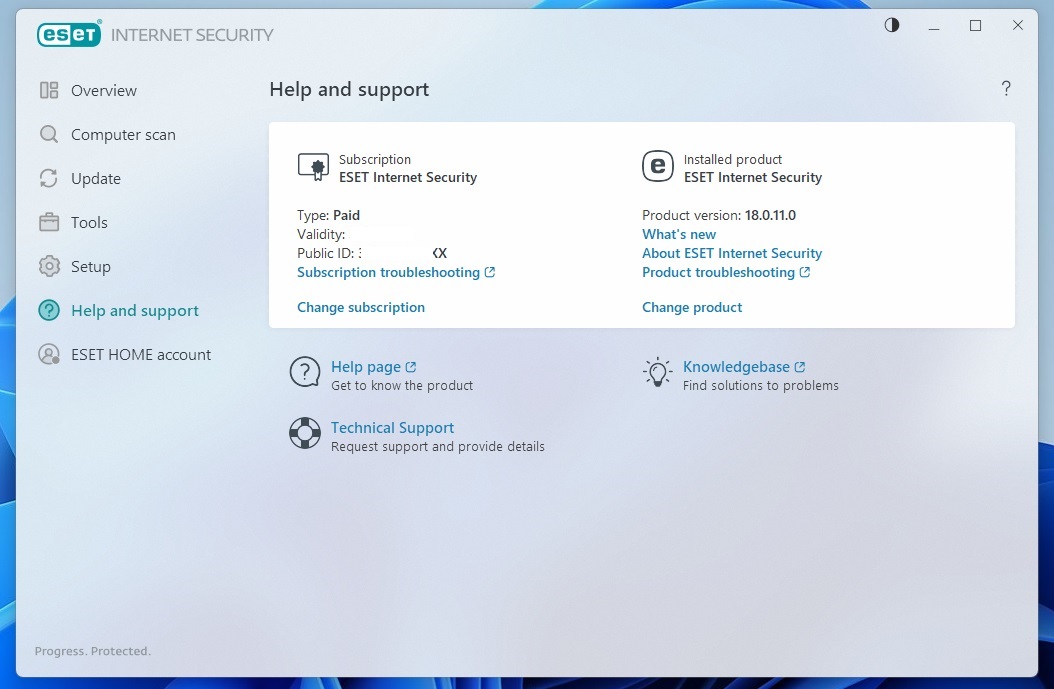Open the Setup section
Image resolution: width=1054 pixels, height=689 pixels.
[x=91, y=267]
